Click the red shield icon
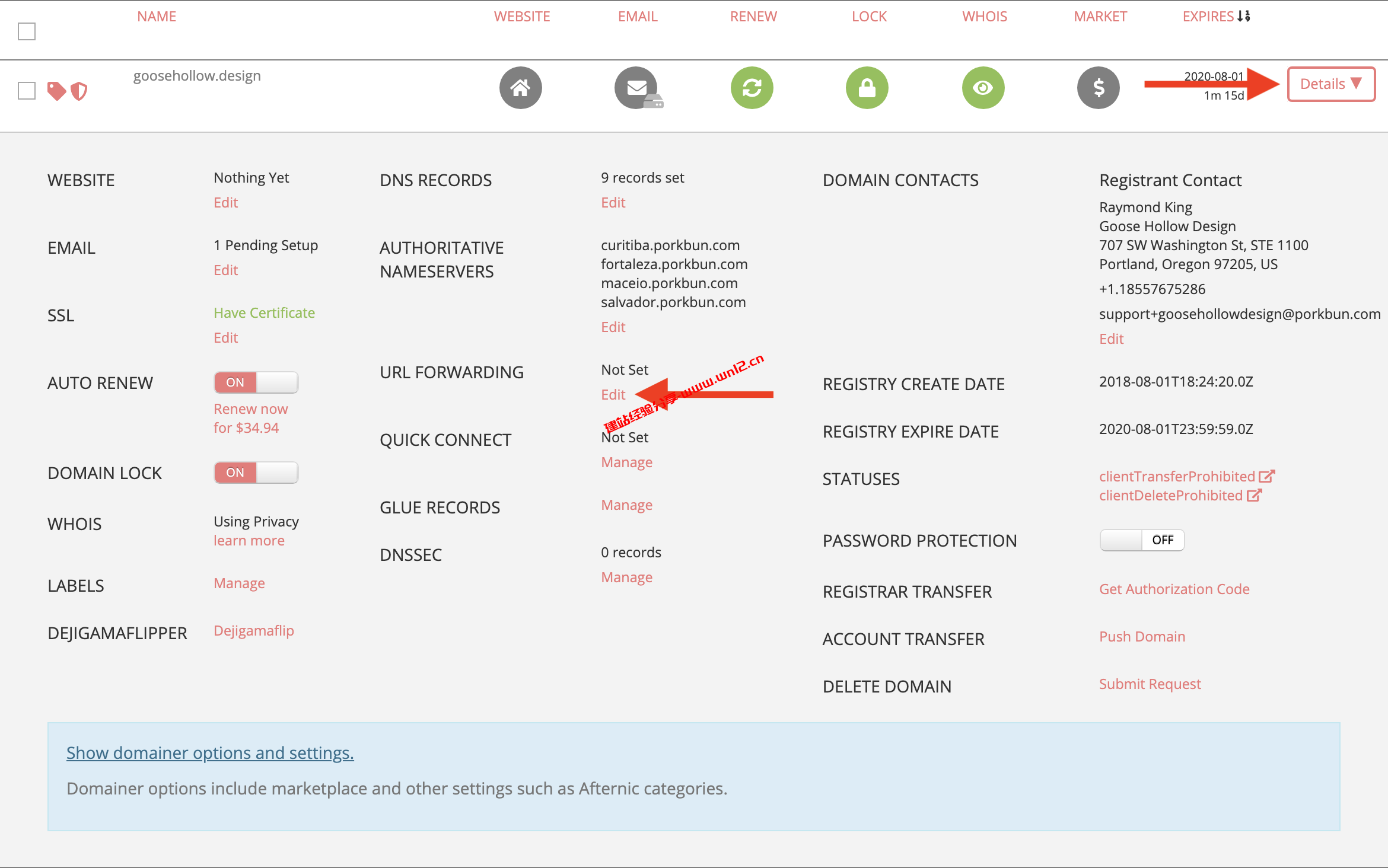The image size is (1388, 868). 79,91
